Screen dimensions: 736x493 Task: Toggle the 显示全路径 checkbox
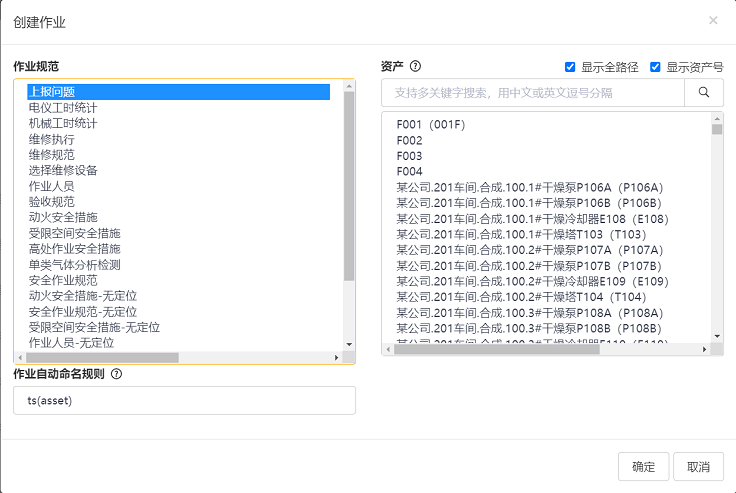[x=570, y=67]
